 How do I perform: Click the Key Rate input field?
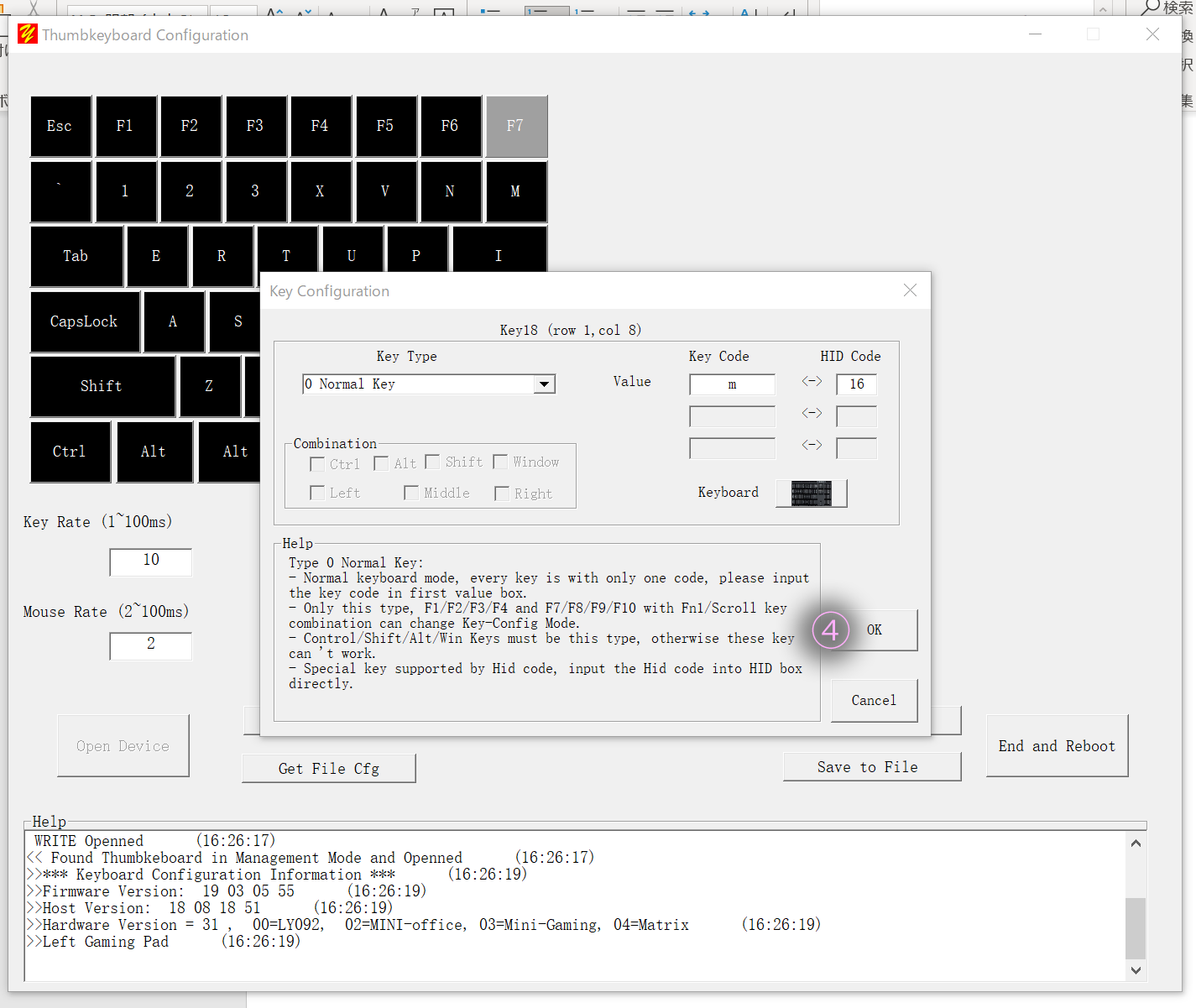151,561
